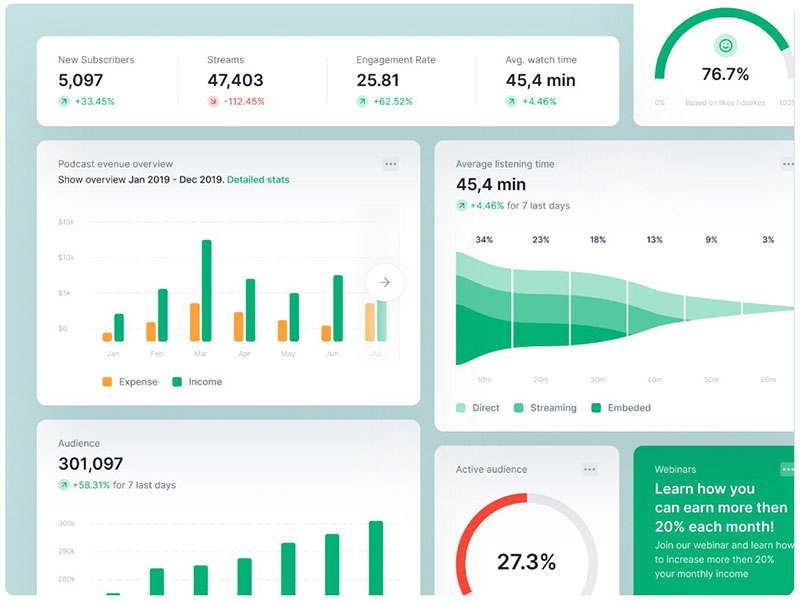Click the Streaming legend color swatch
The width and height of the screenshot is (800, 605).
pos(519,408)
